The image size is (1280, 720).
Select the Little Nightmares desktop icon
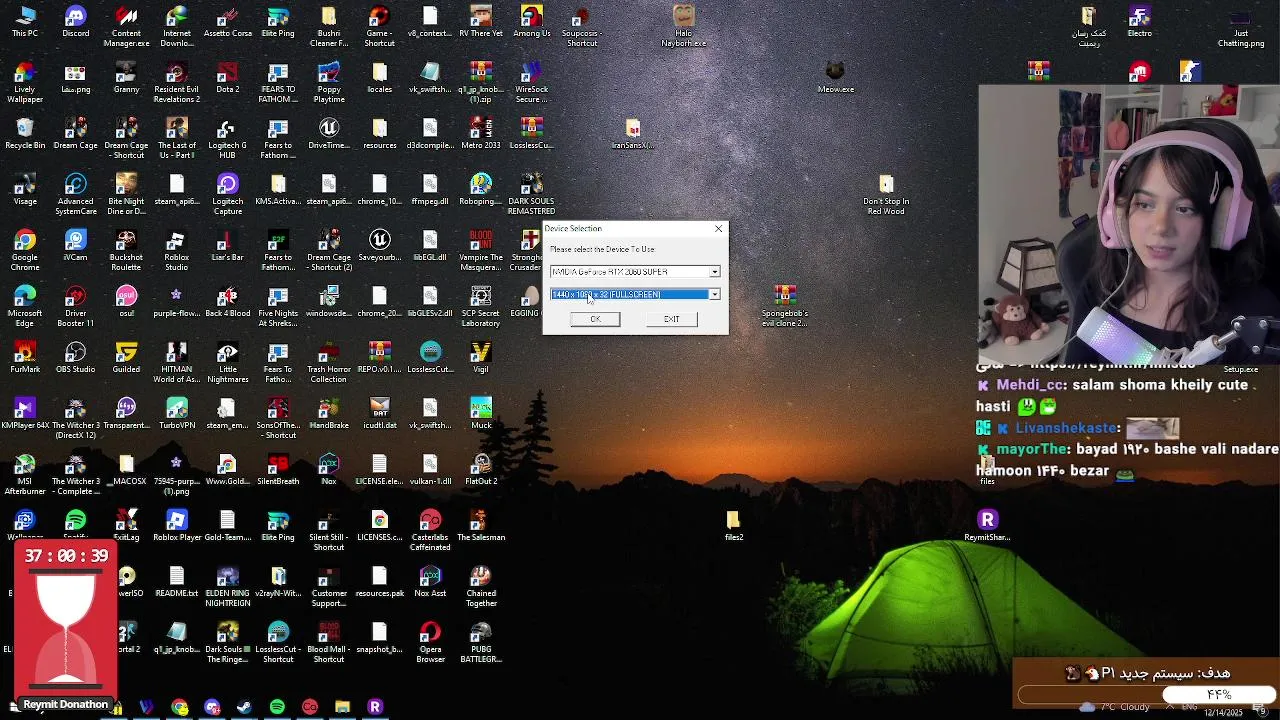pyautogui.click(x=228, y=362)
